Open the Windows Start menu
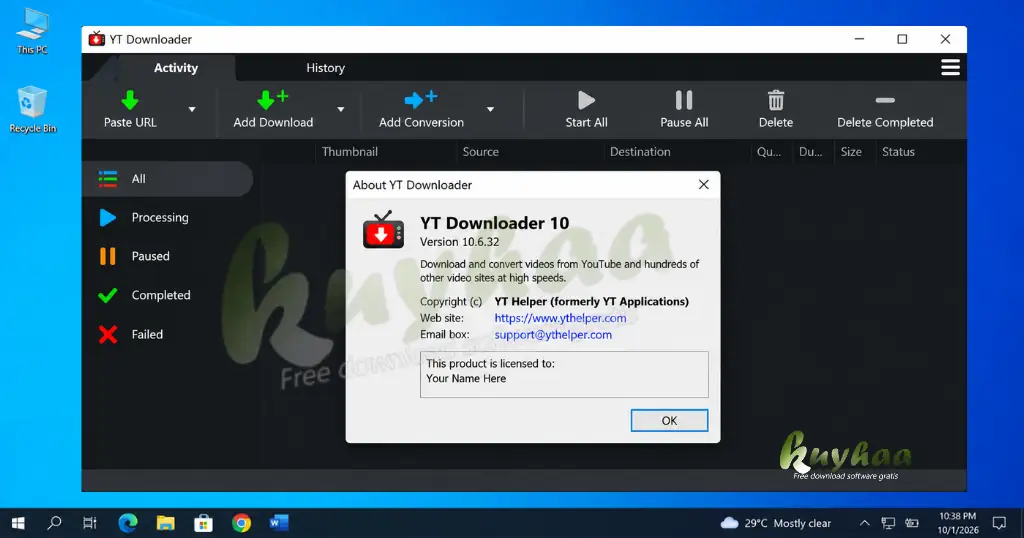This screenshot has height=538, width=1024. click(x=18, y=523)
